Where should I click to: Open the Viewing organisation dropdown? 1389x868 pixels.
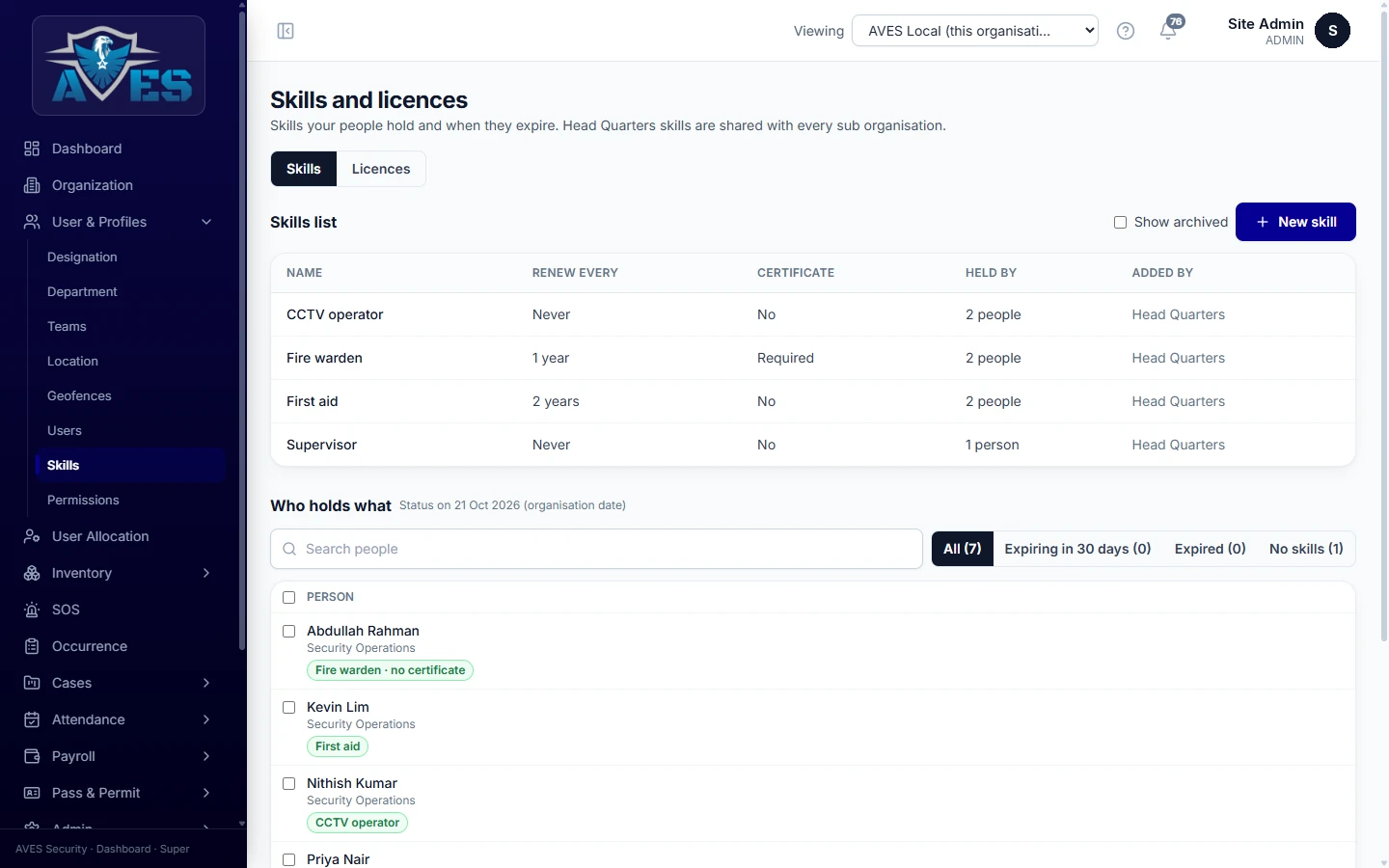(x=975, y=31)
